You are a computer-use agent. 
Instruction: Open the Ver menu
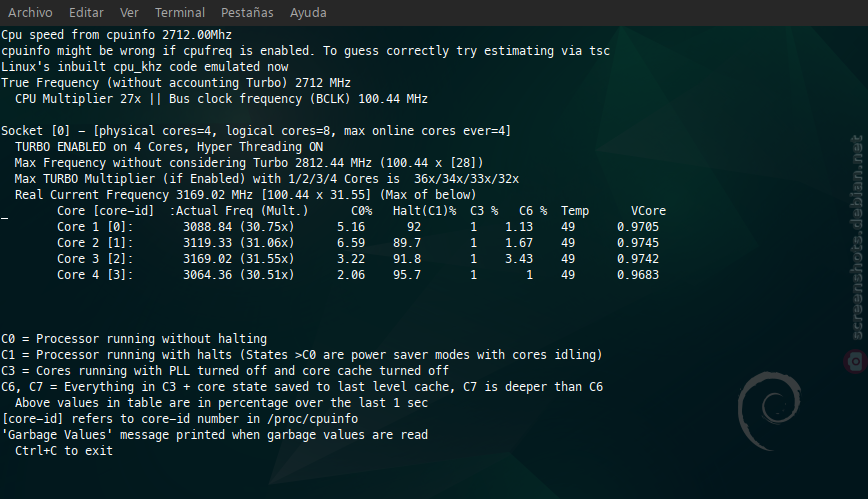(x=129, y=12)
